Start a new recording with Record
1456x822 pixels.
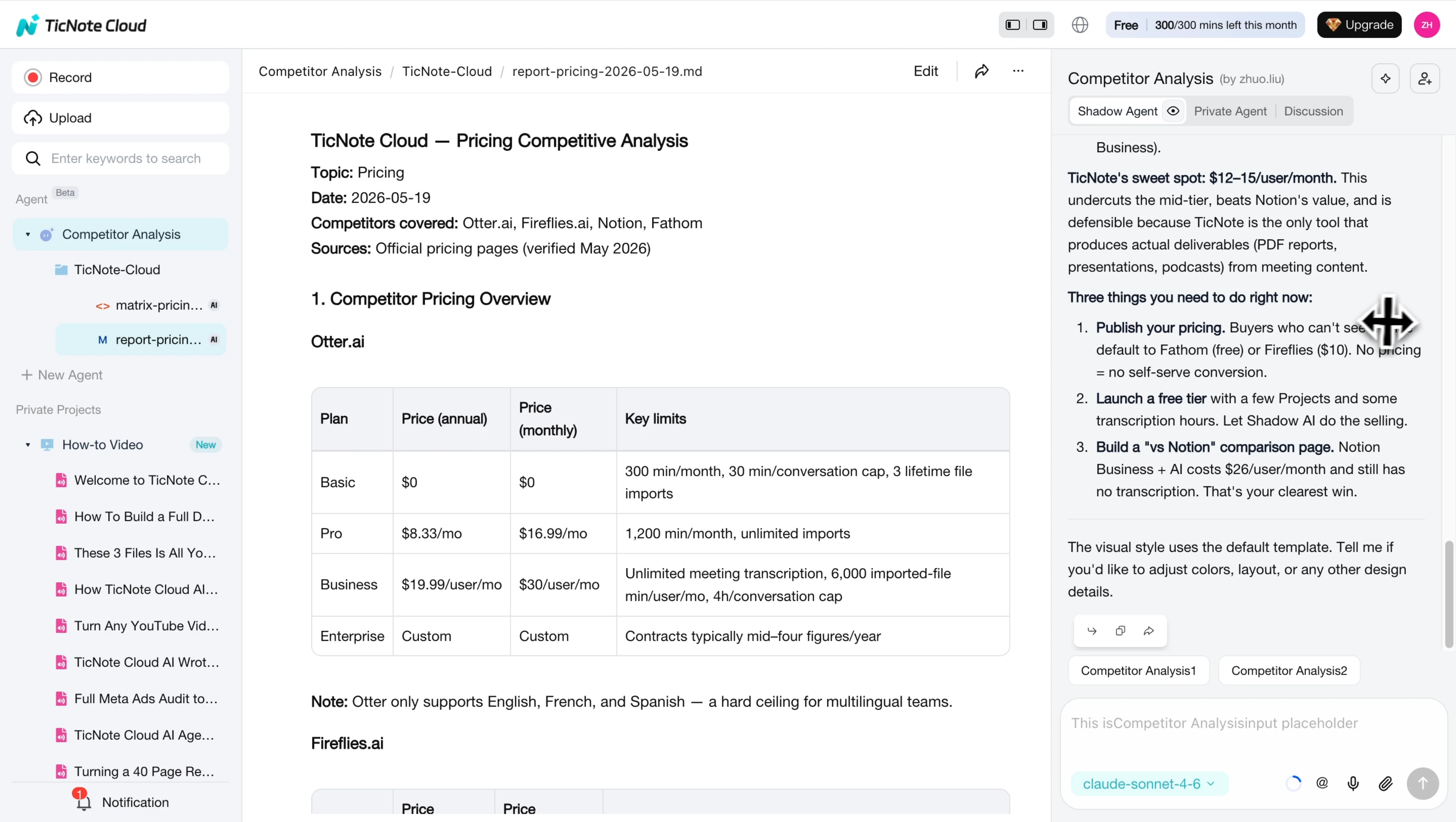[120, 78]
